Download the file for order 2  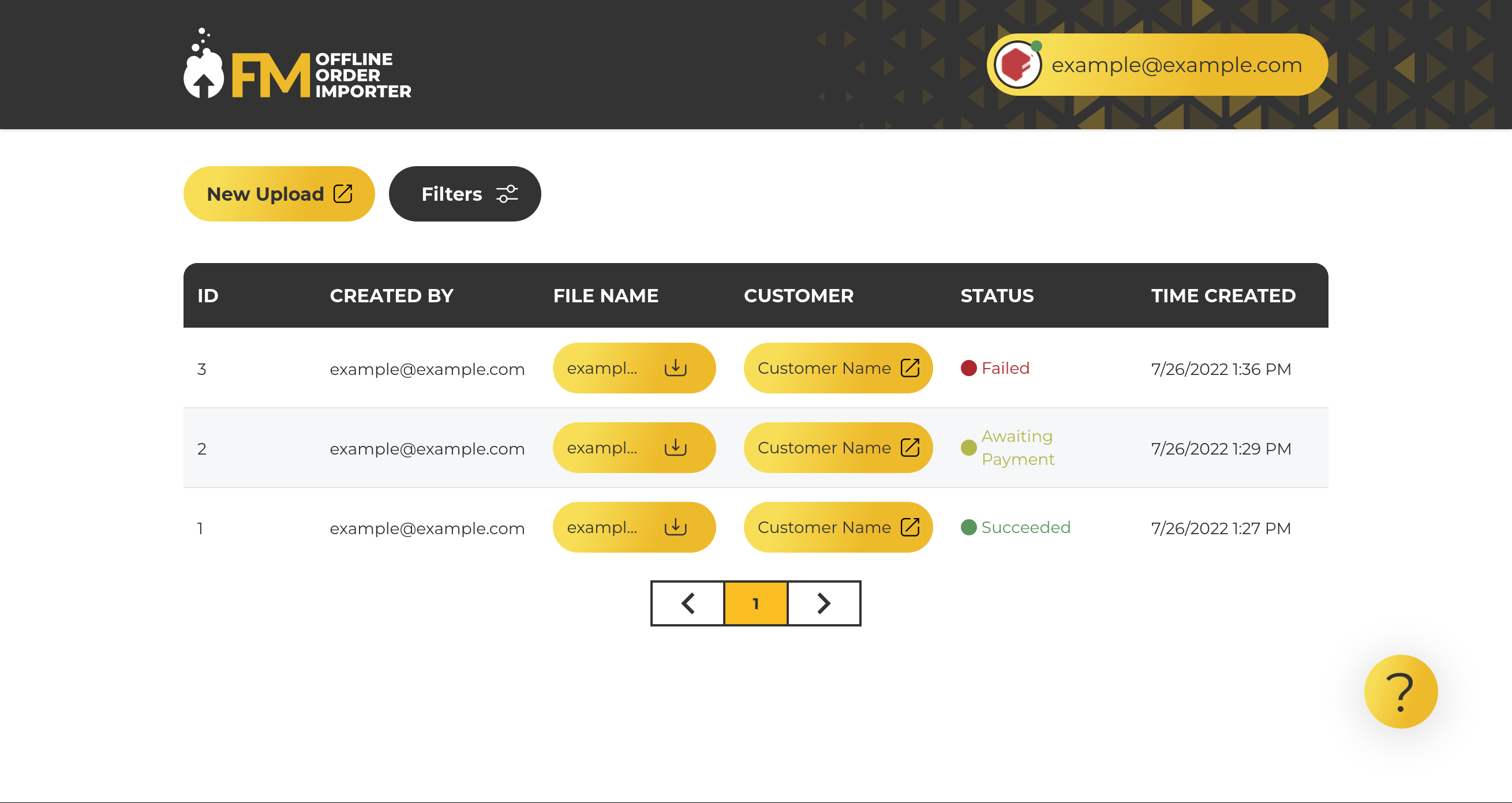[x=634, y=448]
